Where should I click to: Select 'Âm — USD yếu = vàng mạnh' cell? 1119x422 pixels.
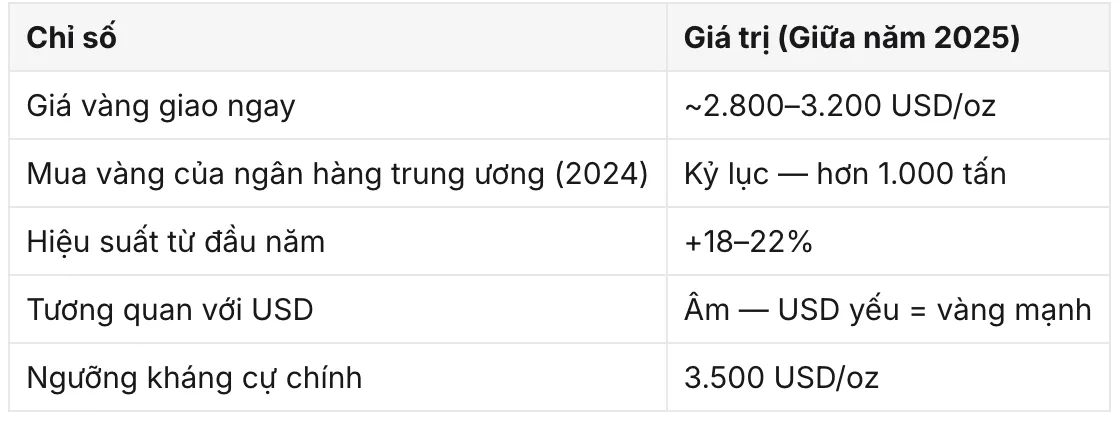point(888,309)
